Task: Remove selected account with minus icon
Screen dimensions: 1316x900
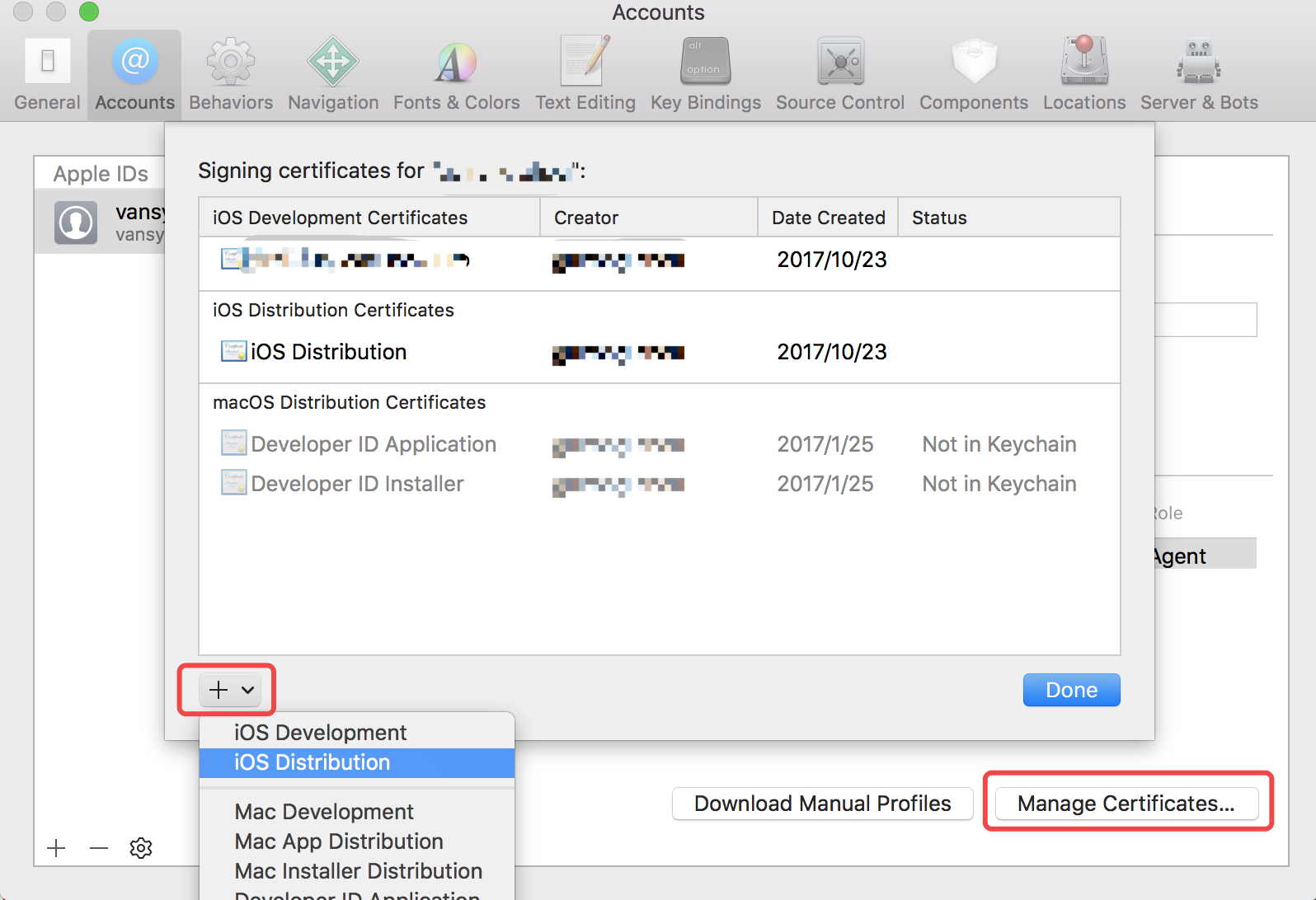Action: point(99,848)
